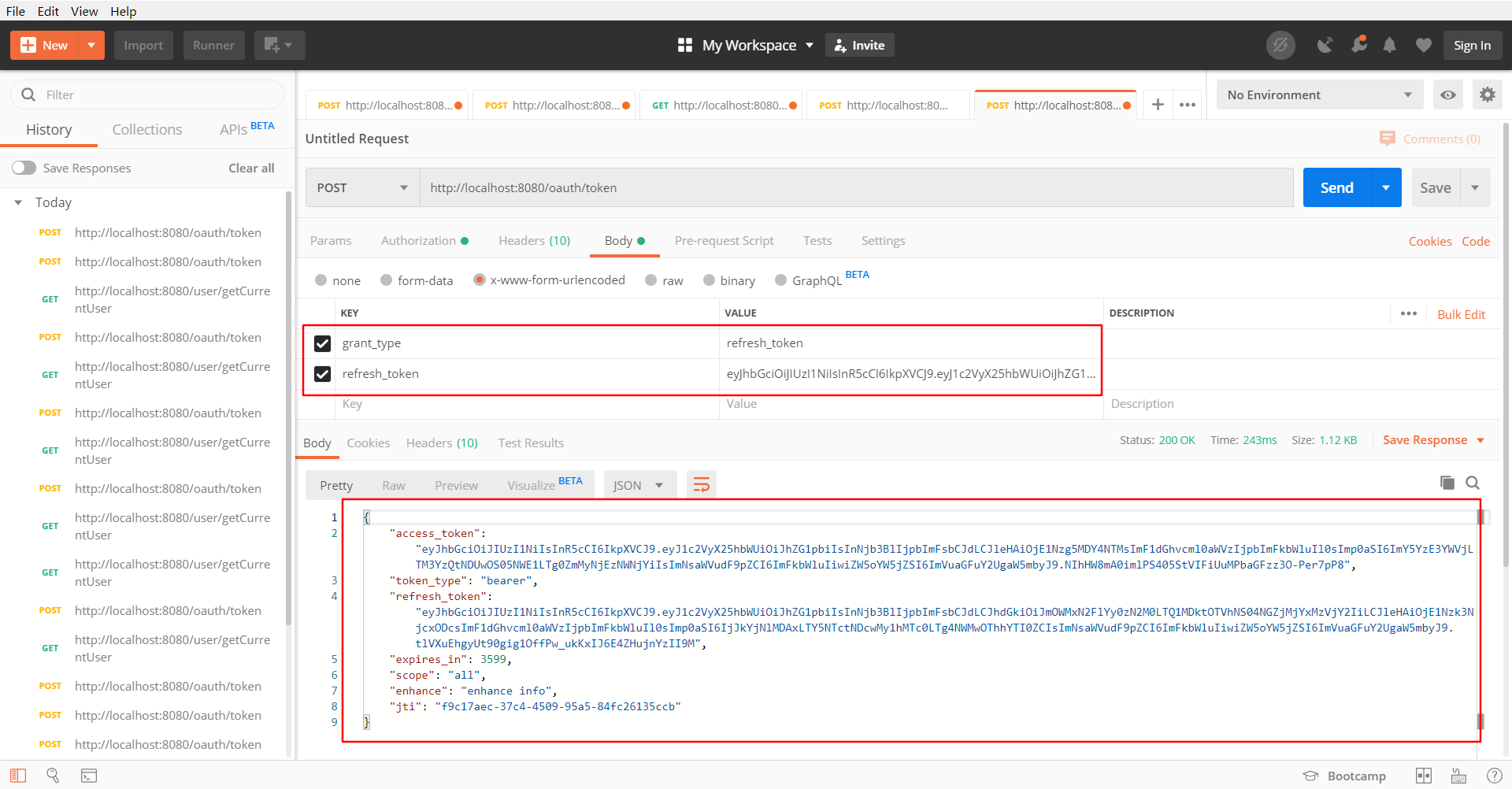The image size is (1512, 789).
Task: Open the Postman console icon
Action: 89,776
